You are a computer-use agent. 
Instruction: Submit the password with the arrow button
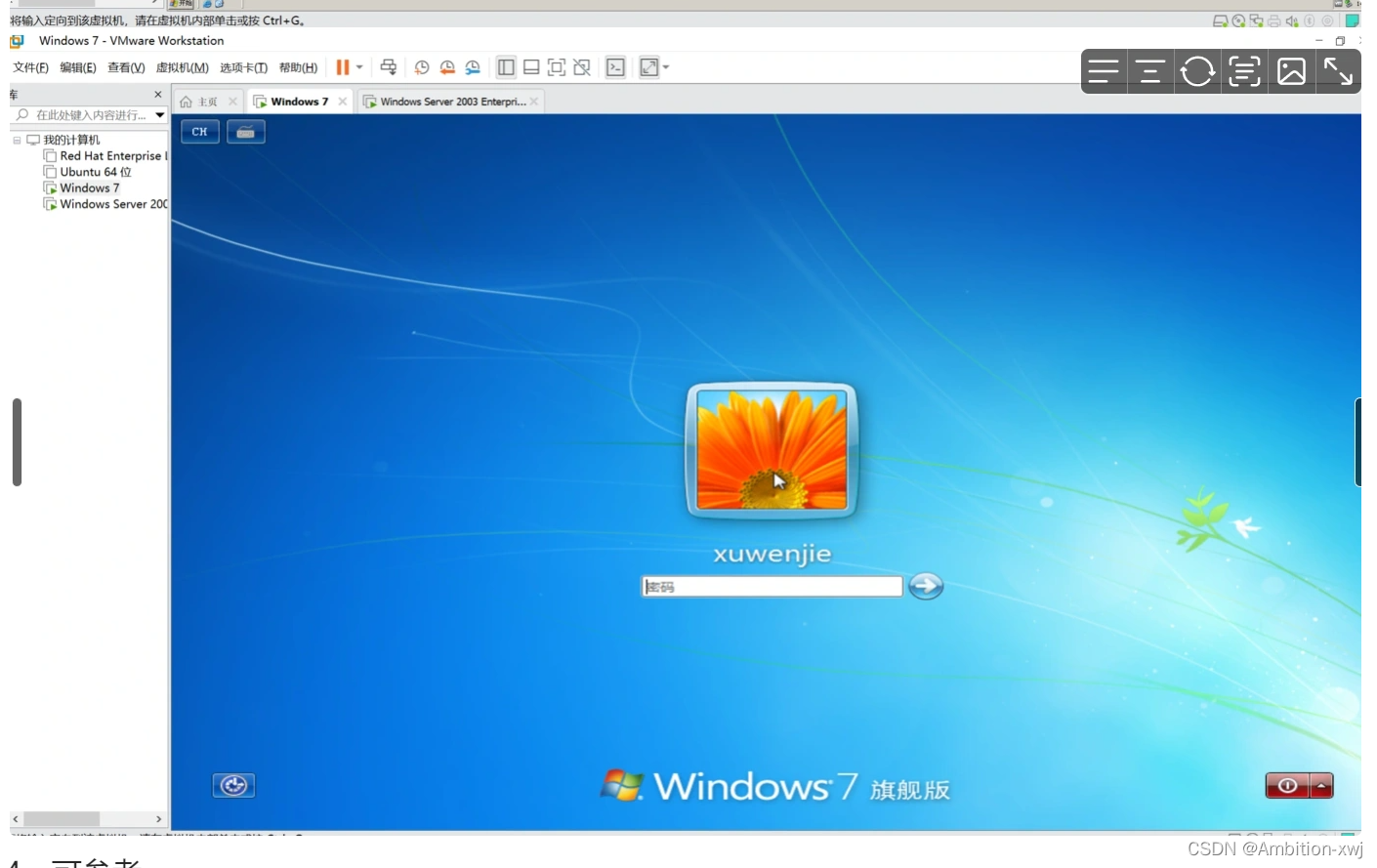click(926, 586)
